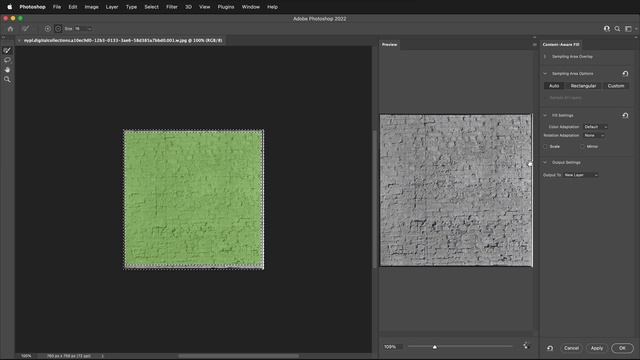
Task: Choose Auto sampling area option
Action: pos(554,86)
